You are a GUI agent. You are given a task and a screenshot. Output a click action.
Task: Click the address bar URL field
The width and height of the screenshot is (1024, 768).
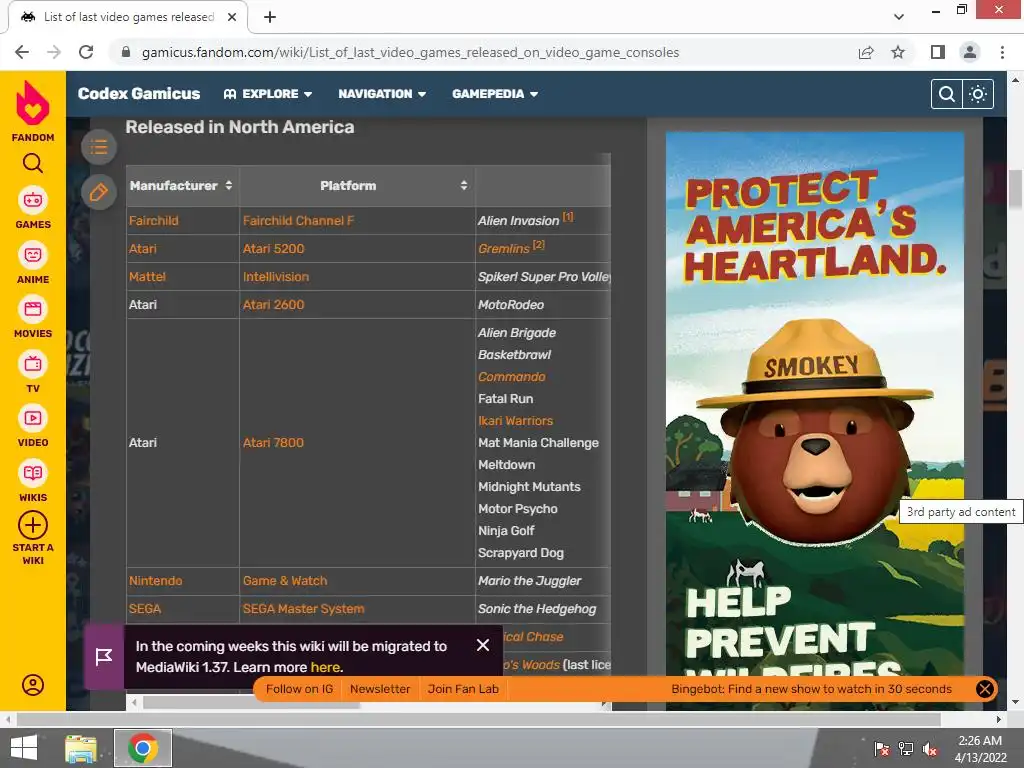pos(410,52)
